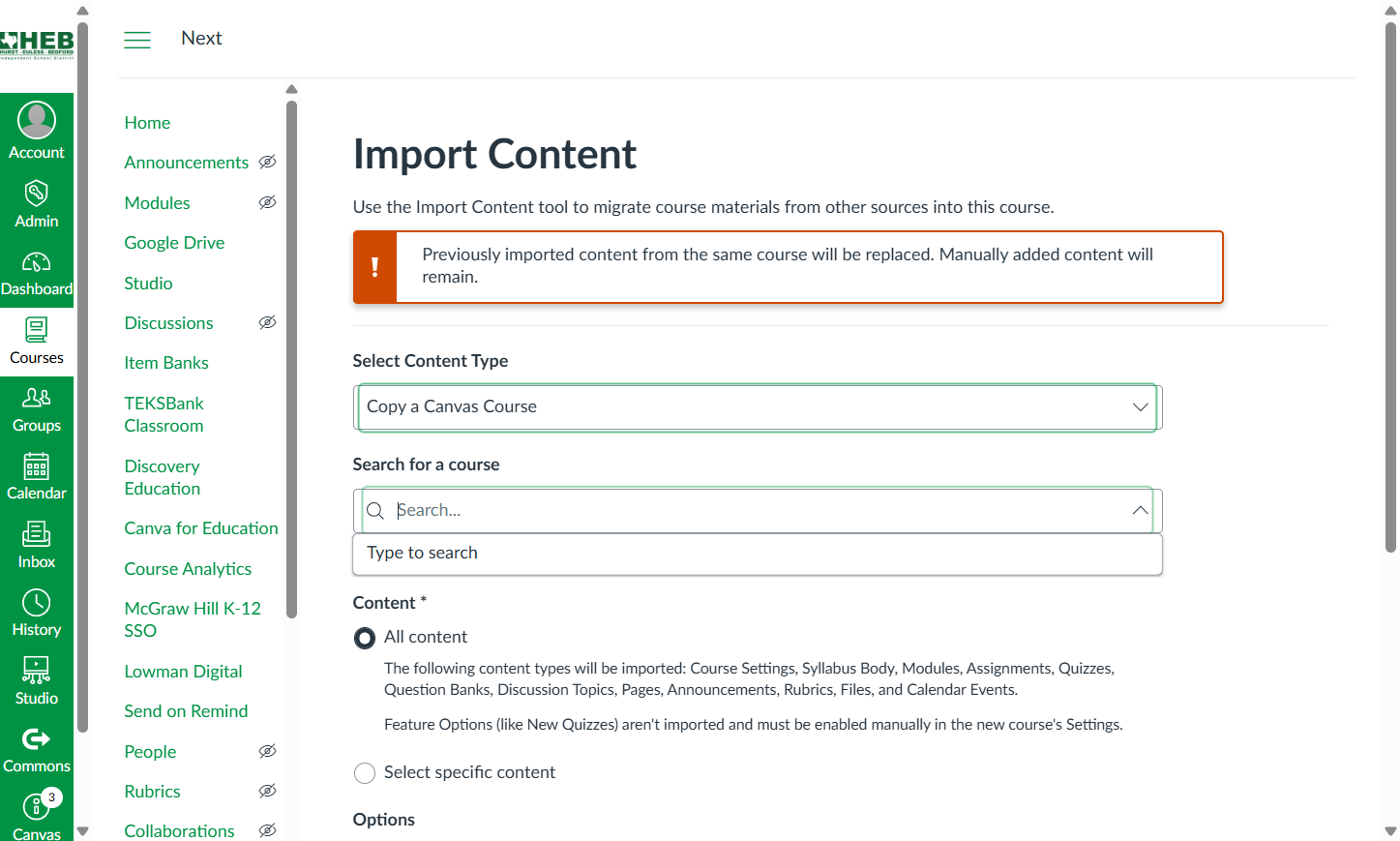Click the hidden-eye icon beside Rubrics
The width and height of the screenshot is (1400, 841).
tap(268, 791)
